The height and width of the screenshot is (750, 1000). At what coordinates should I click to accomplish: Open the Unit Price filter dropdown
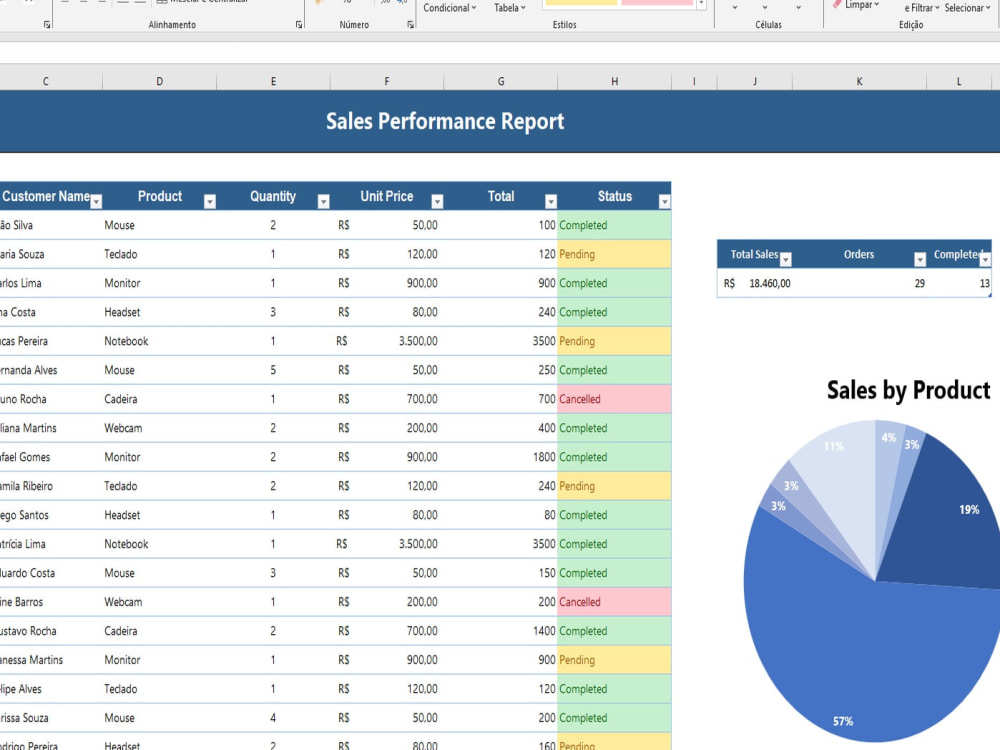click(437, 202)
